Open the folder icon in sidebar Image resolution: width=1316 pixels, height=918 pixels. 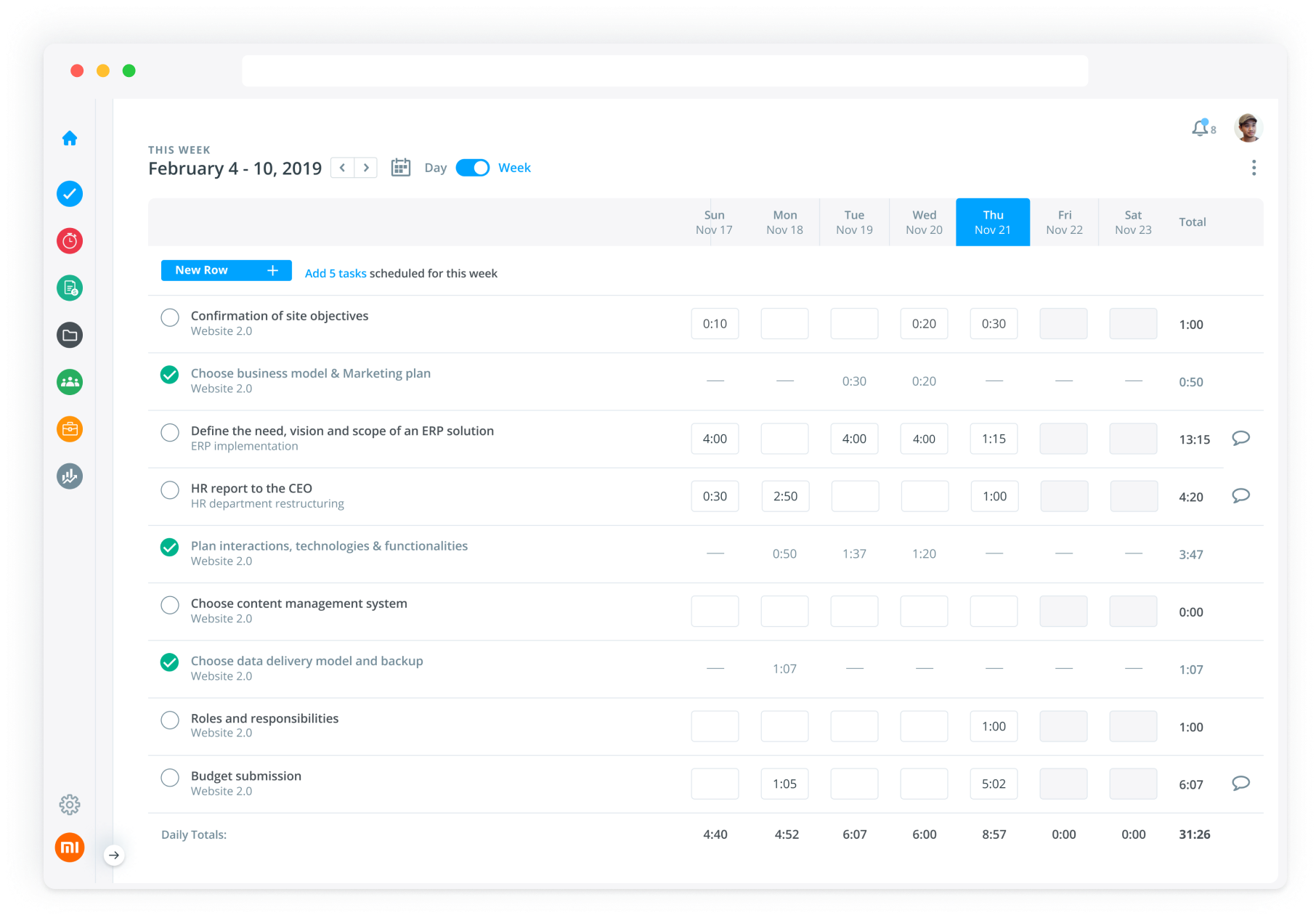pyautogui.click(x=70, y=335)
